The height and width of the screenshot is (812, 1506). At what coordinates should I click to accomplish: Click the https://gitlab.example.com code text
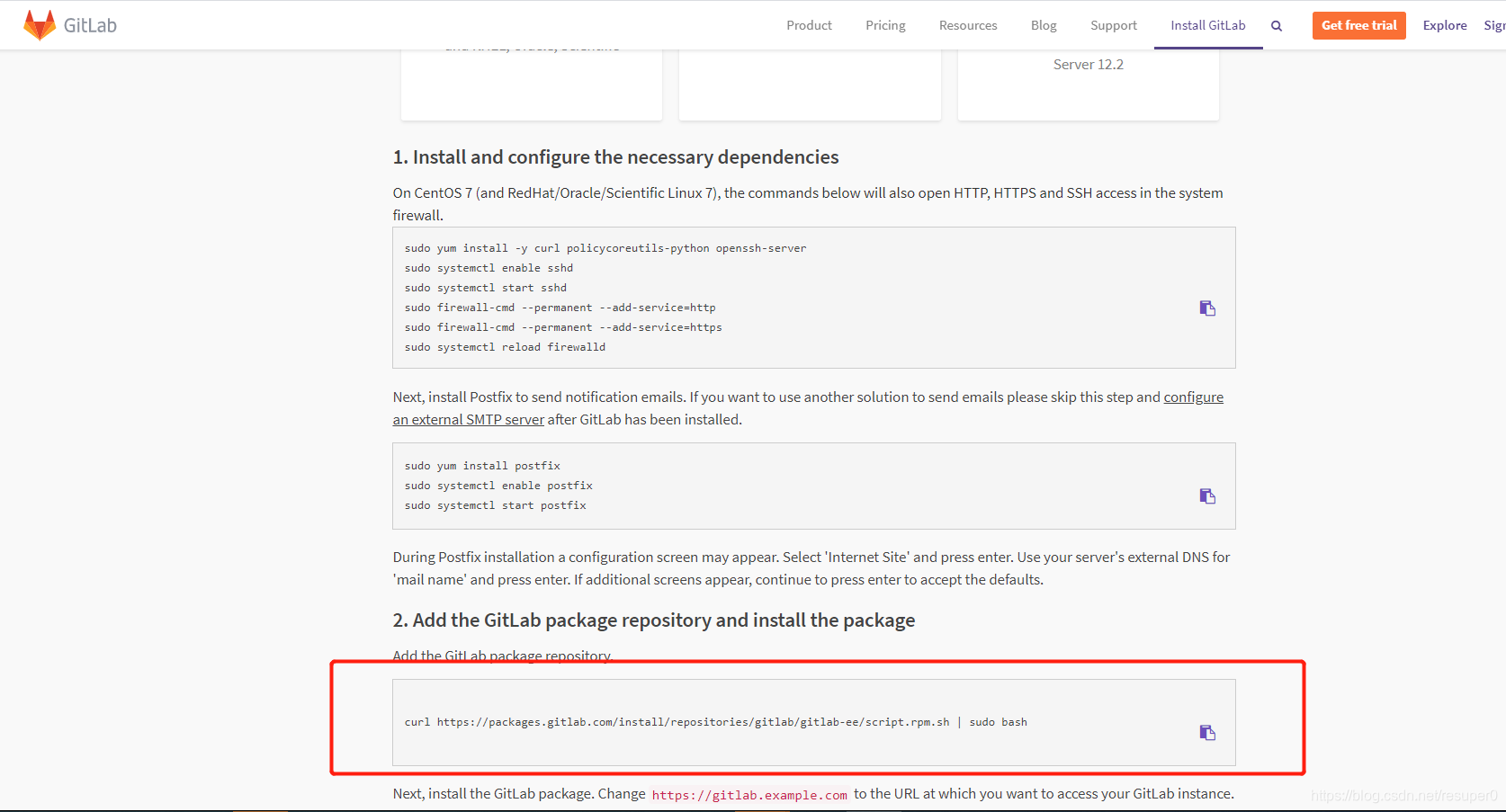pyautogui.click(x=749, y=795)
